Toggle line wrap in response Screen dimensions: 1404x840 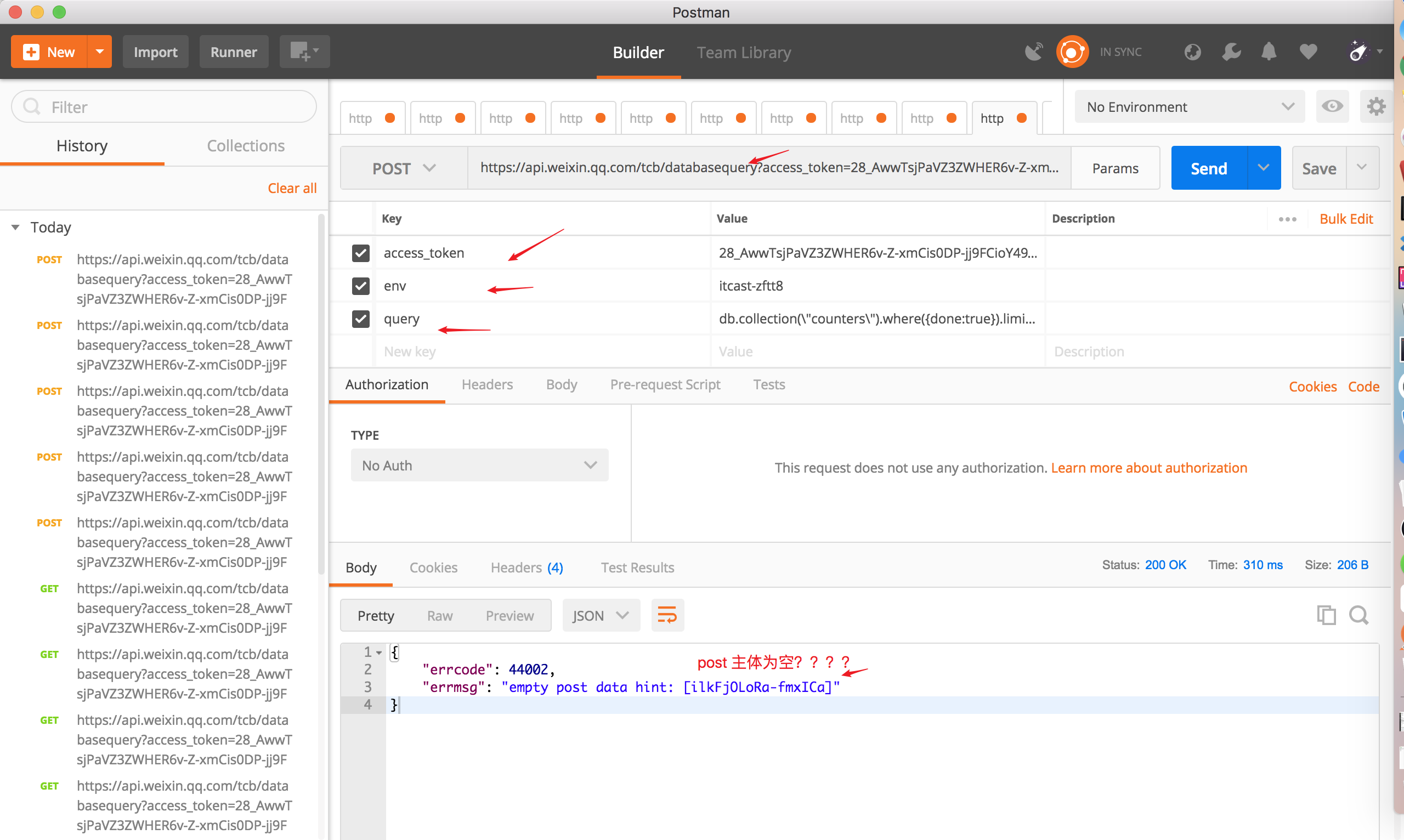click(x=667, y=615)
